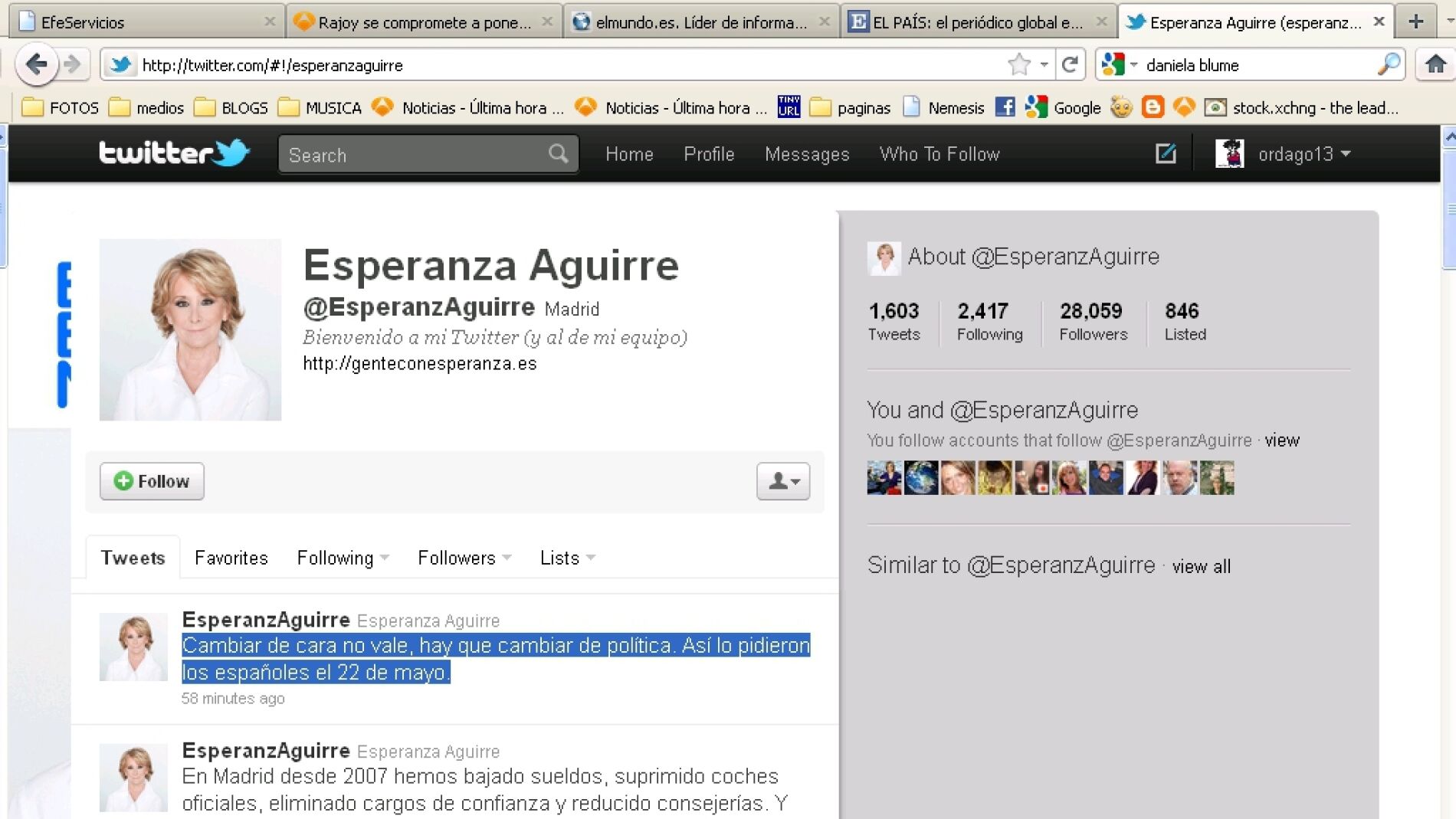This screenshot has width=1456, height=819.
Task: Click the earth globe follower avatar
Action: tap(921, 477)
